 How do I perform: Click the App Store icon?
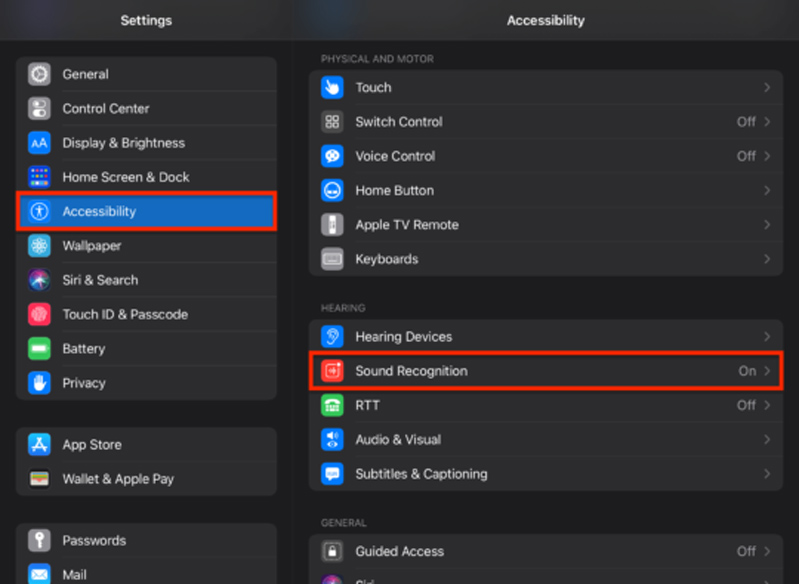39,444
